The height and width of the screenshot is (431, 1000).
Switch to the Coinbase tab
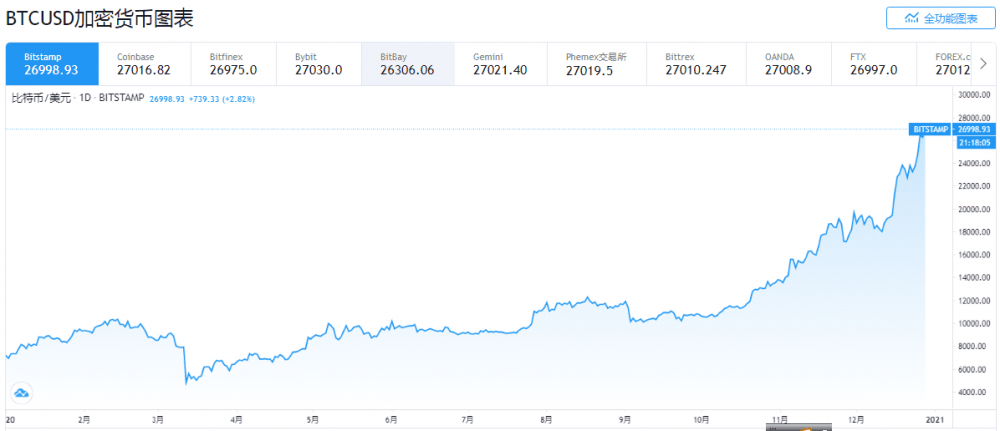point(143,64)
